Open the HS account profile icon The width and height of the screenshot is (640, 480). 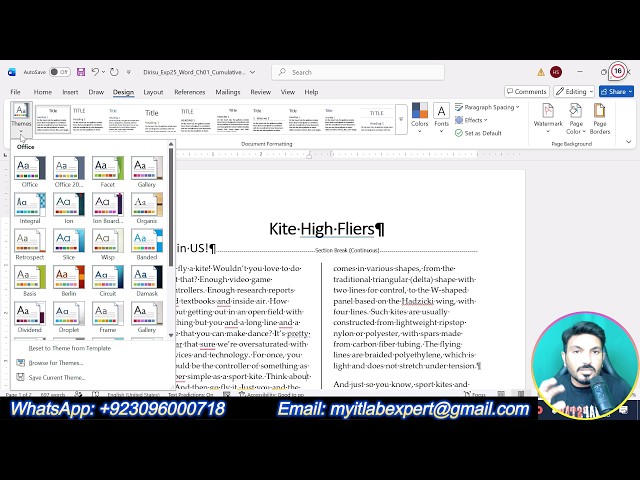(556, 72)
